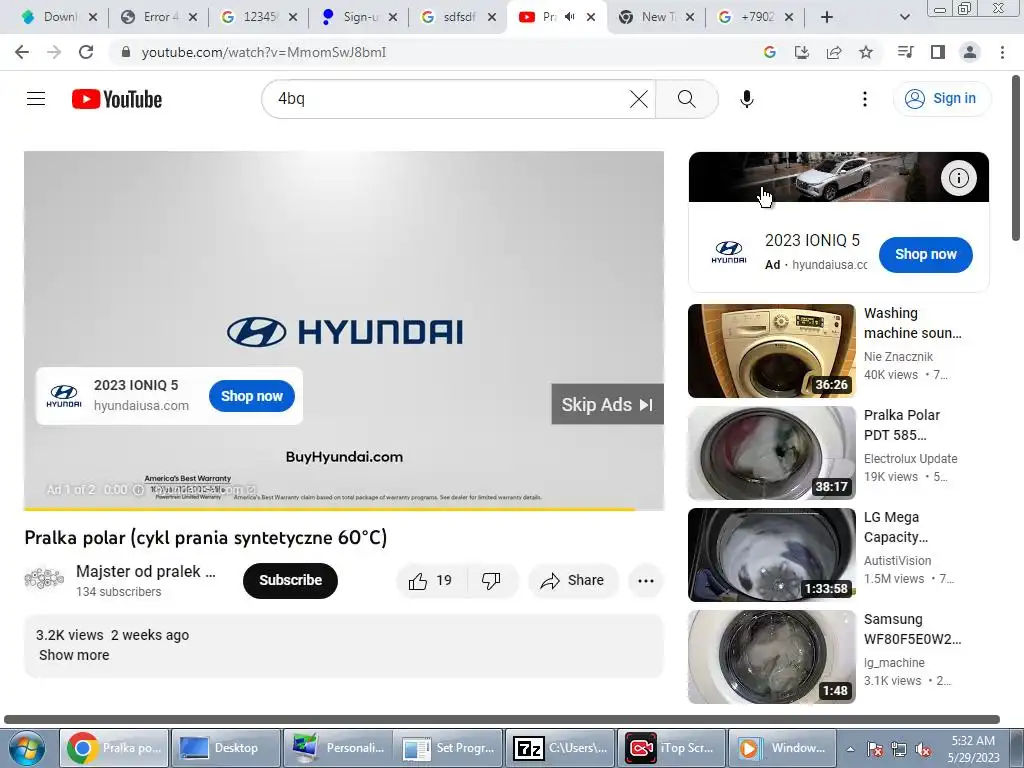Open the Action Center flag tray icon
1024x768 pixels.
(x=875, y=749)
